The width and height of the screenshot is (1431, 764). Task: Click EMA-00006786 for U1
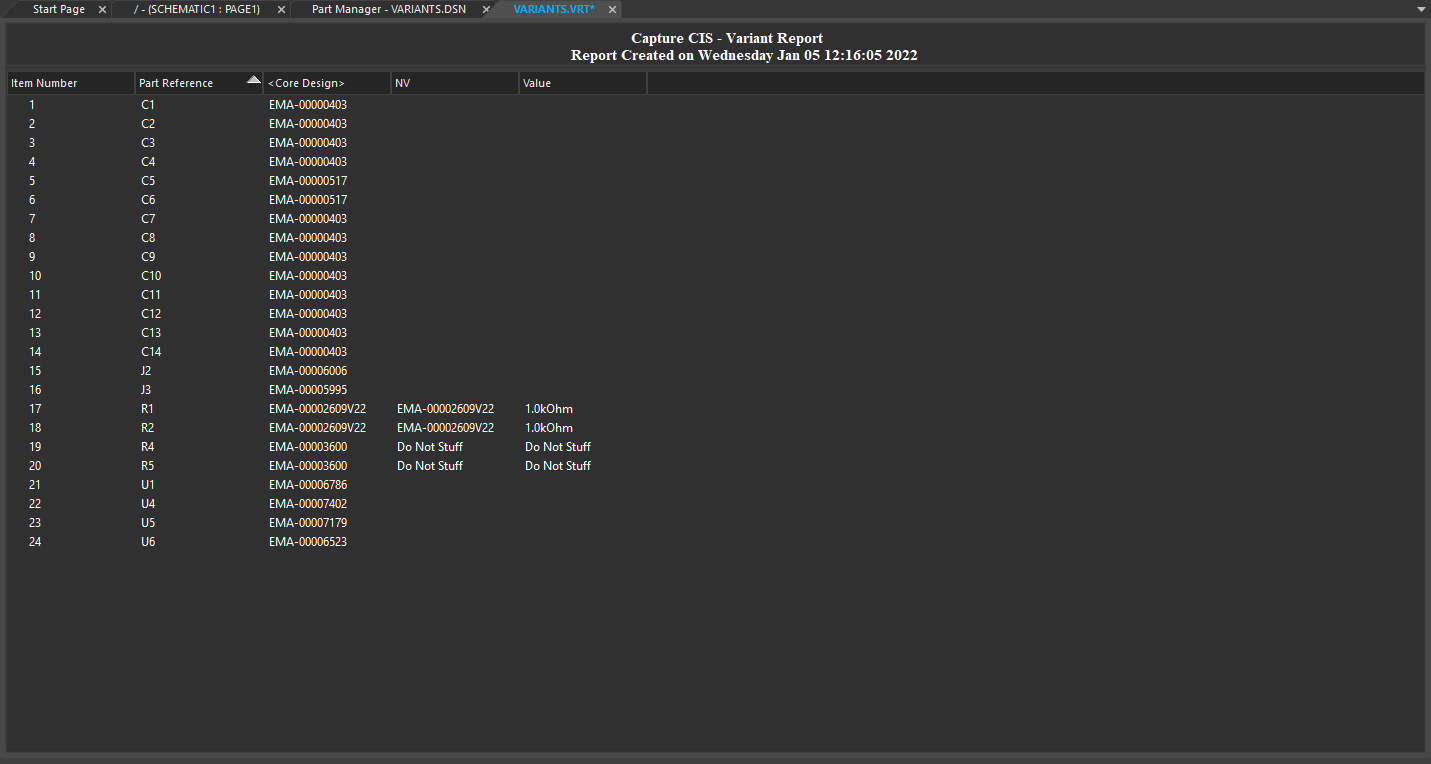click(x=308, y=484)
